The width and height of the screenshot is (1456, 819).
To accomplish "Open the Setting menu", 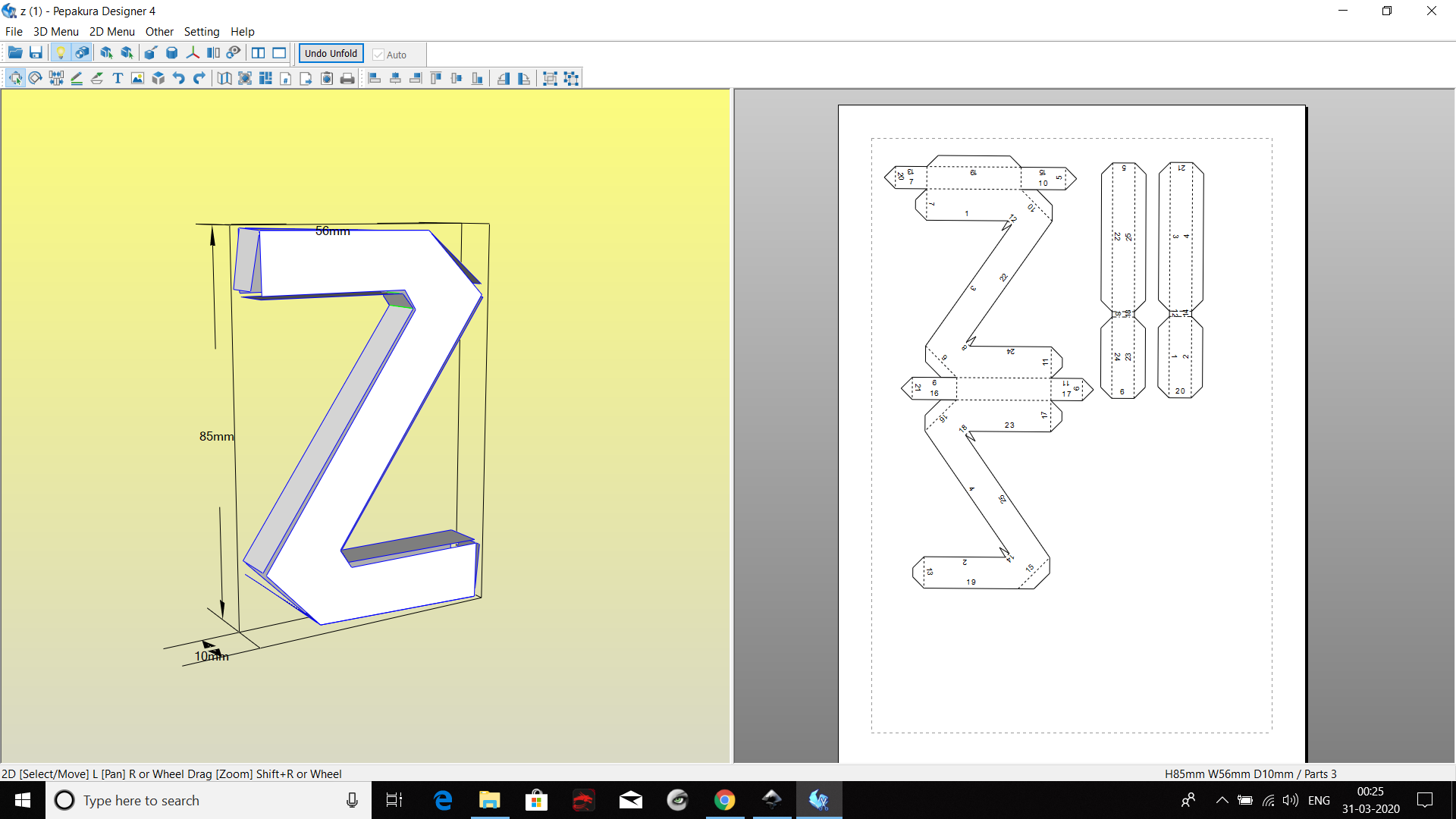I will [x=201, y=31].
